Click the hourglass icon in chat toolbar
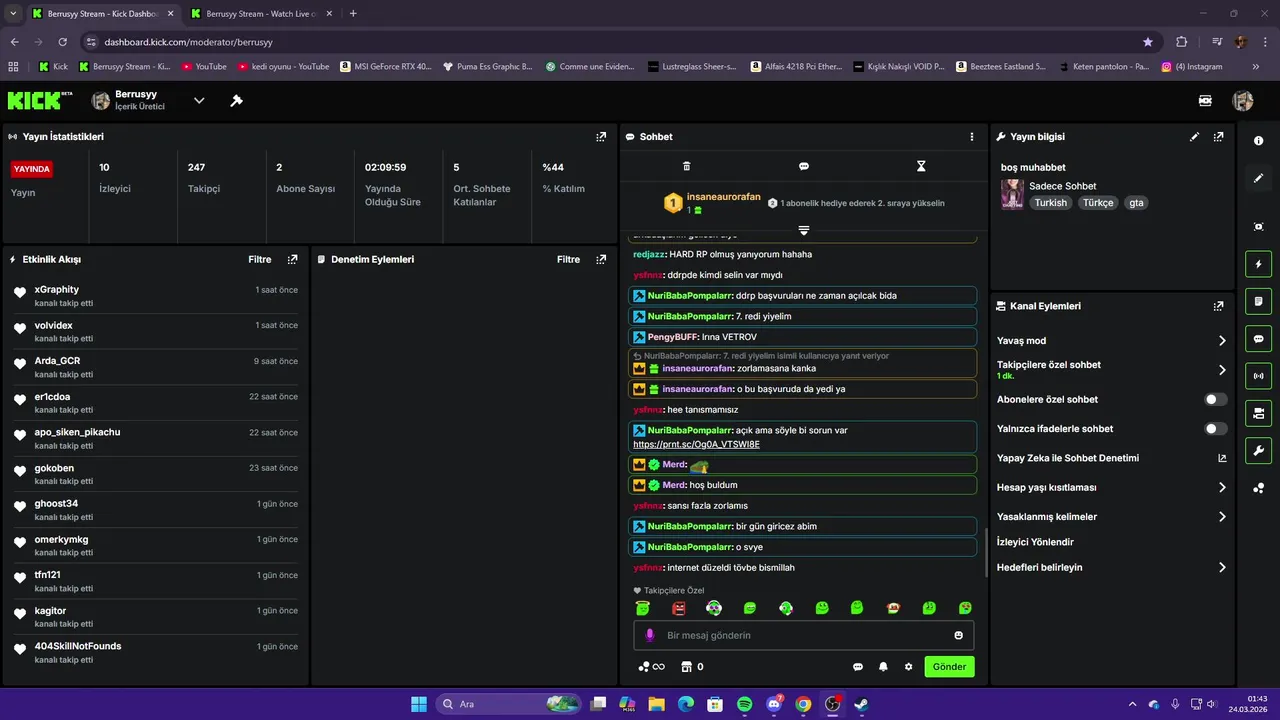This screenshot has height=720, width=1280. [921, 166]
